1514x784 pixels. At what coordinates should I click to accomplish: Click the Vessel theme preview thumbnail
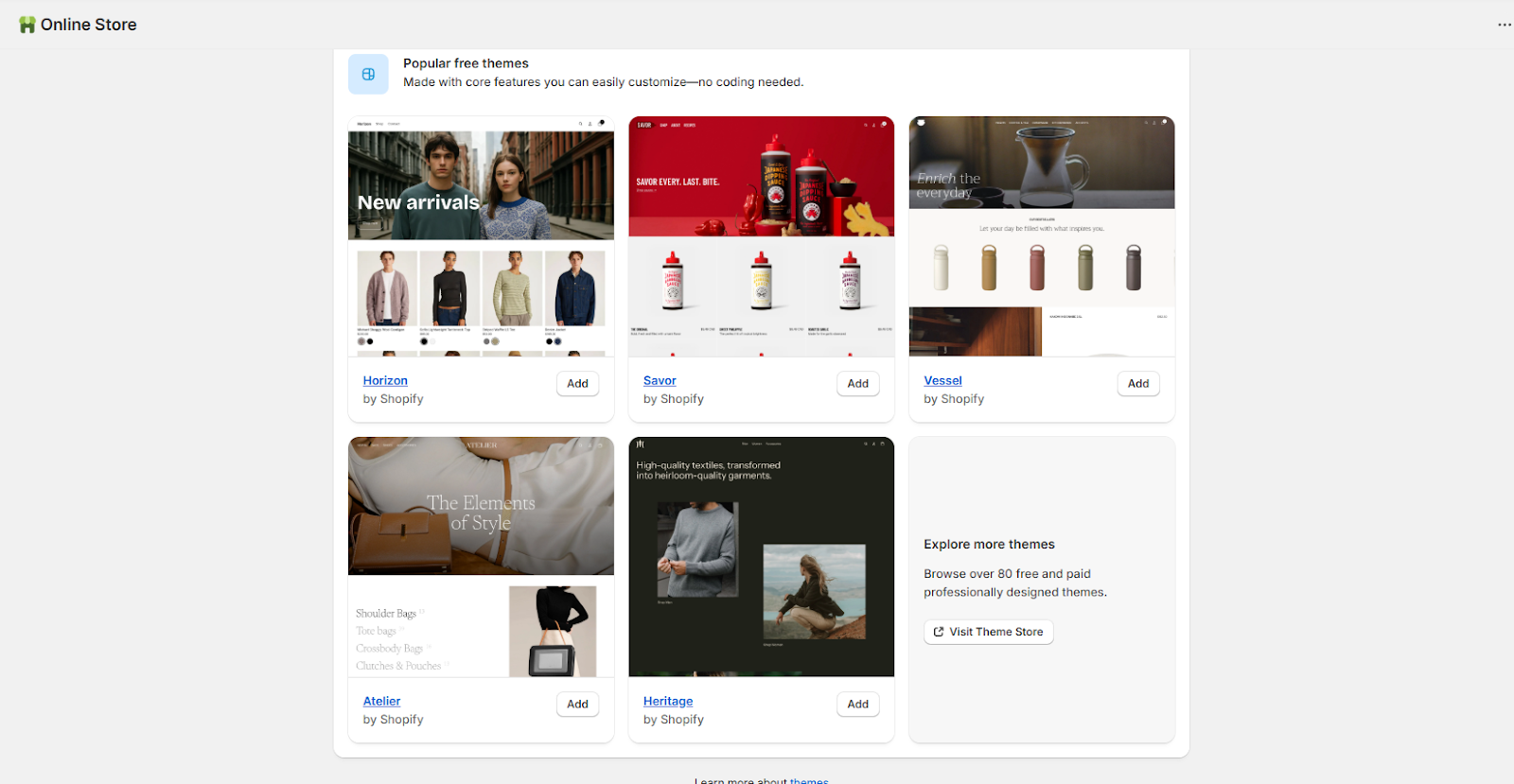tap(1042, 236)
